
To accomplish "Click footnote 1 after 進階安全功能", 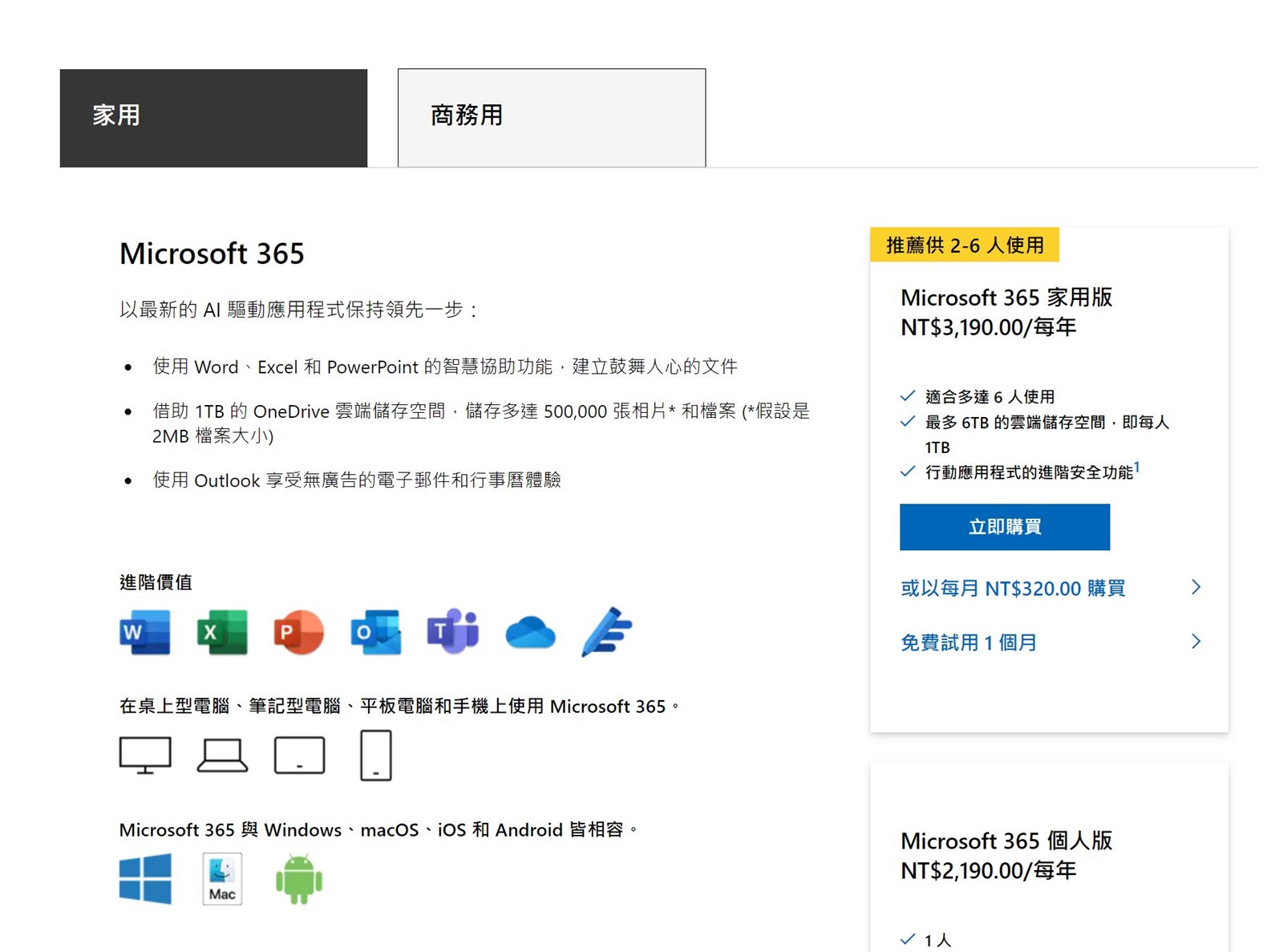I will click(x=1137, y=468).
